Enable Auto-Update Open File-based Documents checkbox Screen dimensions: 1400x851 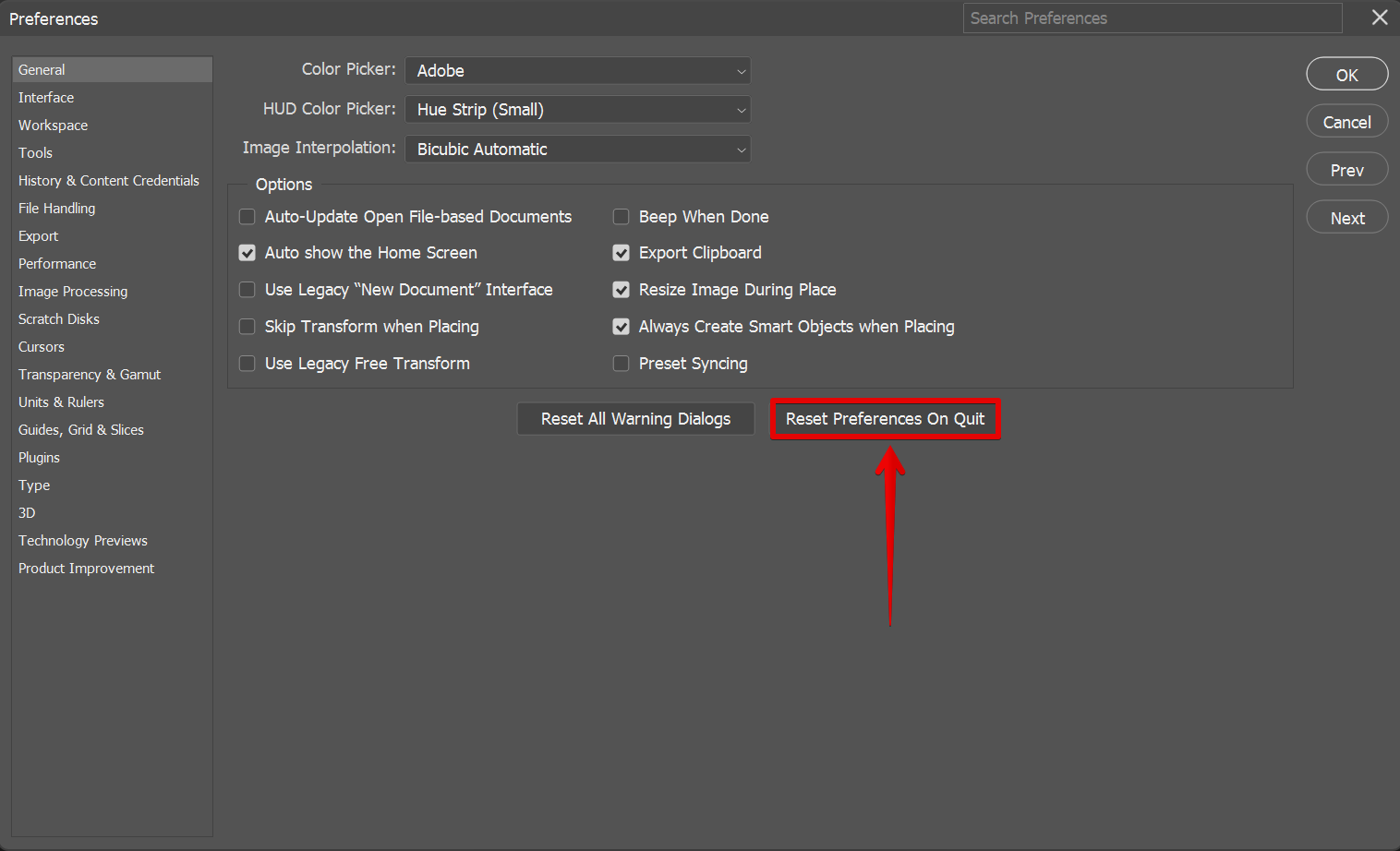[x=247, y=217]
